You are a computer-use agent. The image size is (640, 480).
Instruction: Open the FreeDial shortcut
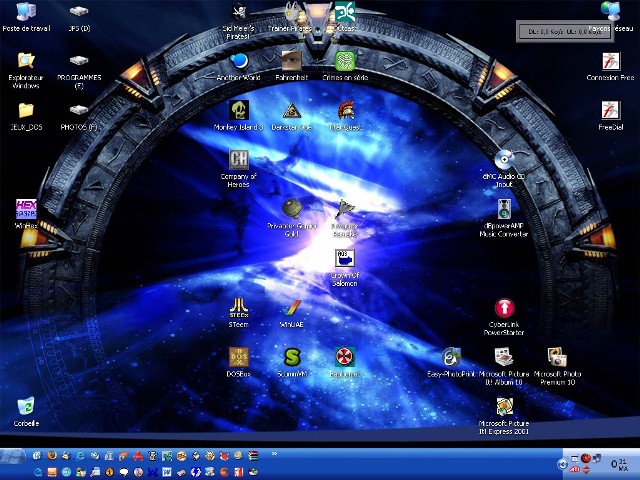(x=611, y=116)
